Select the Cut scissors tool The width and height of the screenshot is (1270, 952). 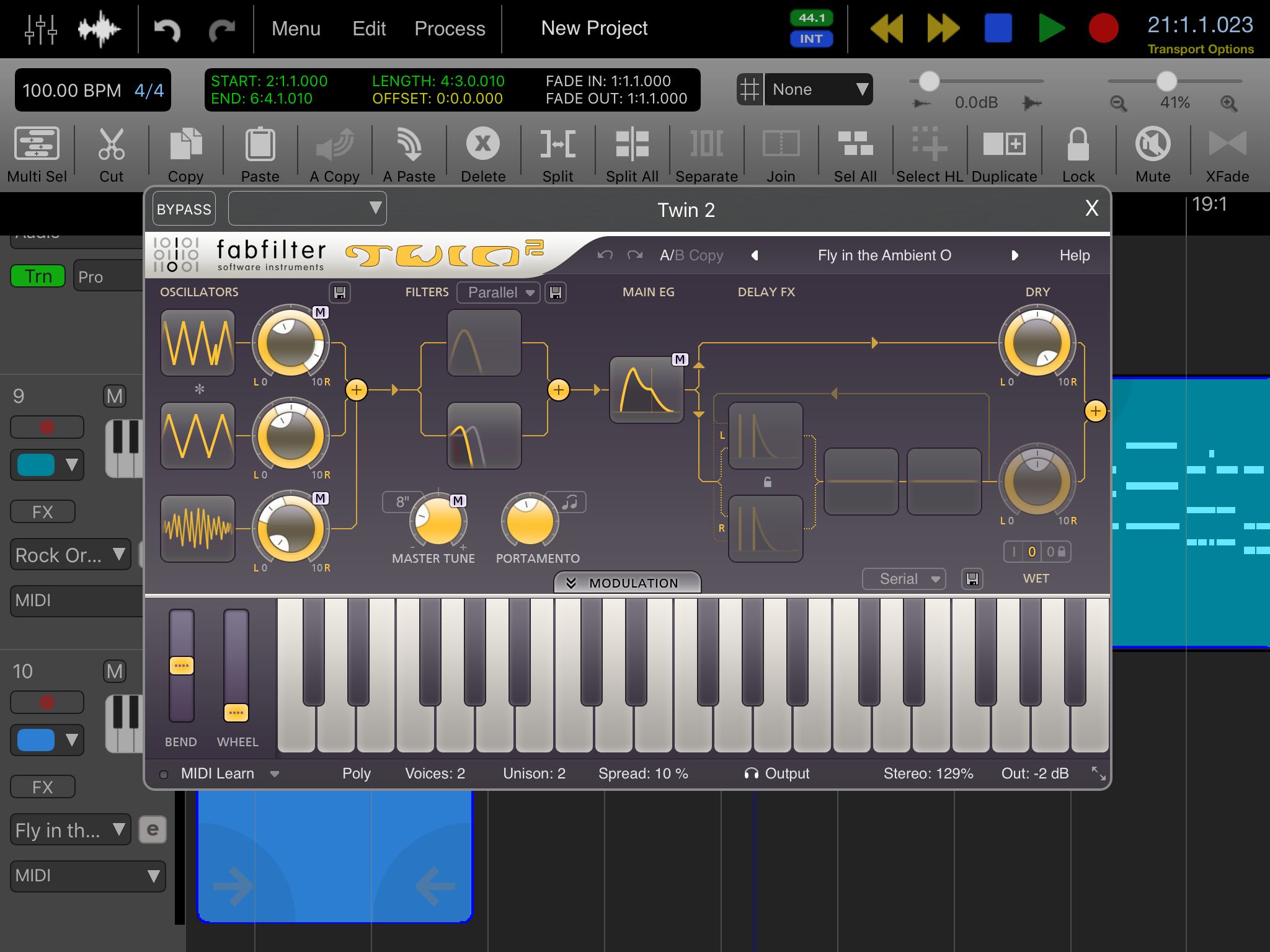click(112, 155)
